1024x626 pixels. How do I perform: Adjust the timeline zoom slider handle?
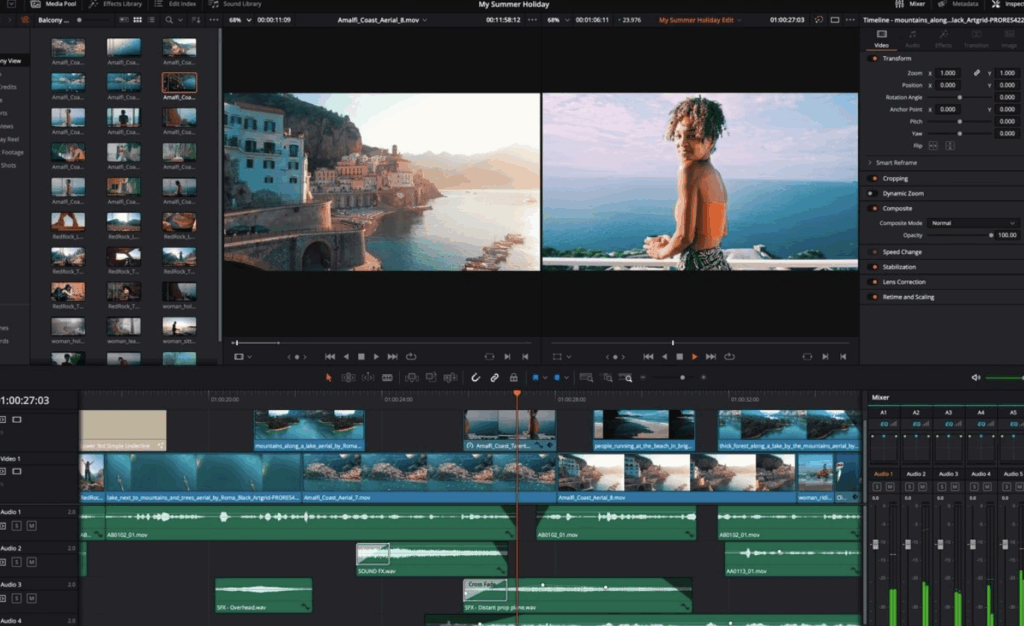coord(682,377)
